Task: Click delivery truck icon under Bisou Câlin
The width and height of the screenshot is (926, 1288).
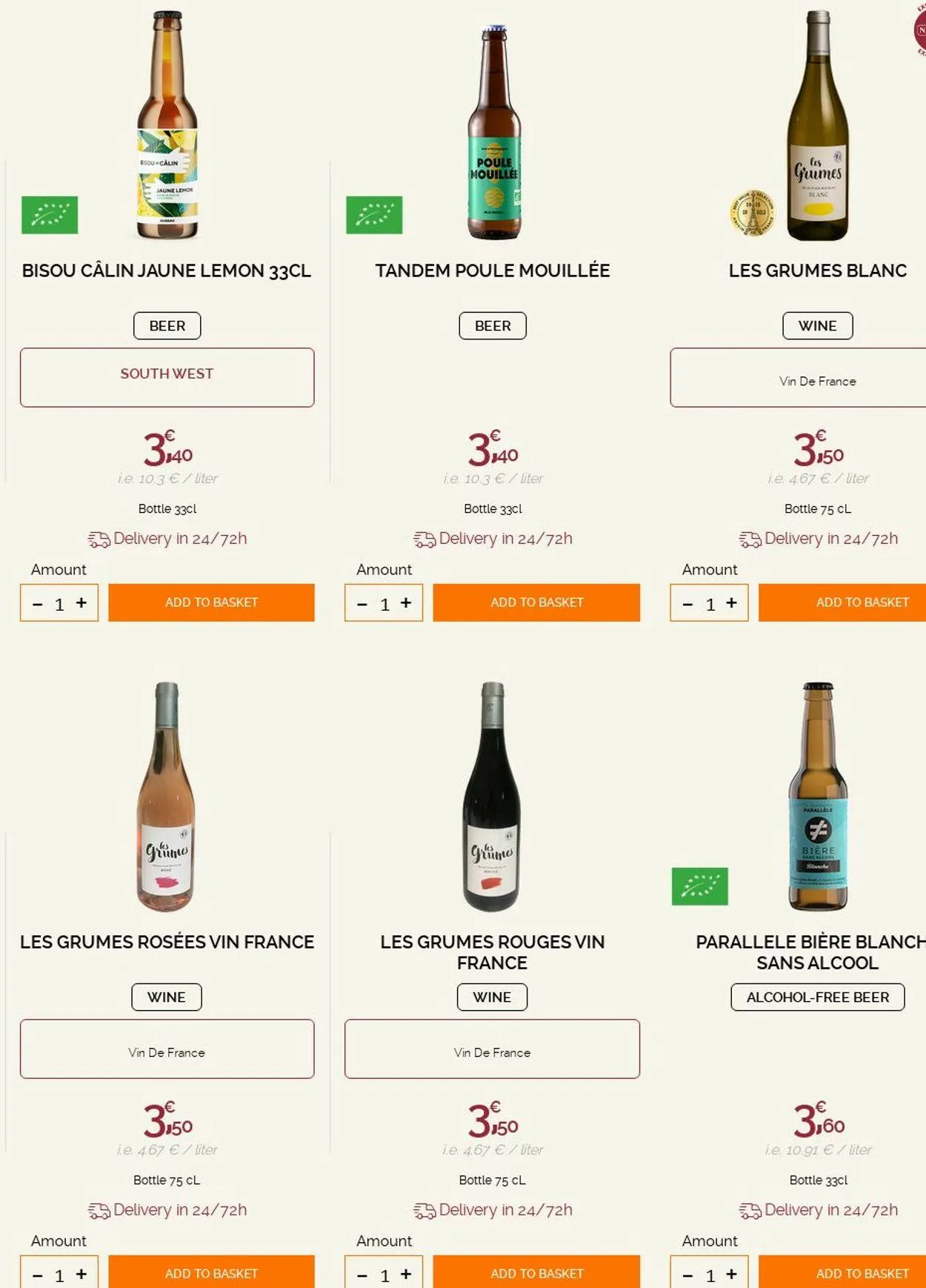Action: coord(99,540)
